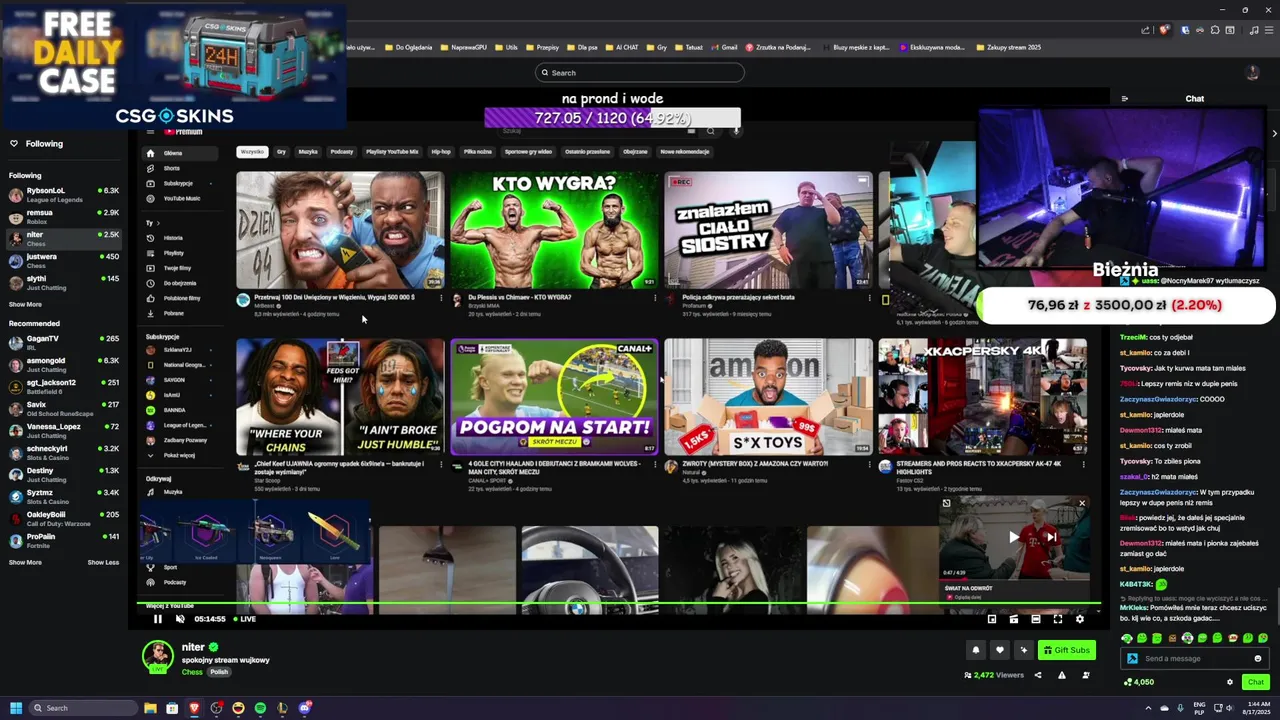Pause the niter live stream

[157, 619]
